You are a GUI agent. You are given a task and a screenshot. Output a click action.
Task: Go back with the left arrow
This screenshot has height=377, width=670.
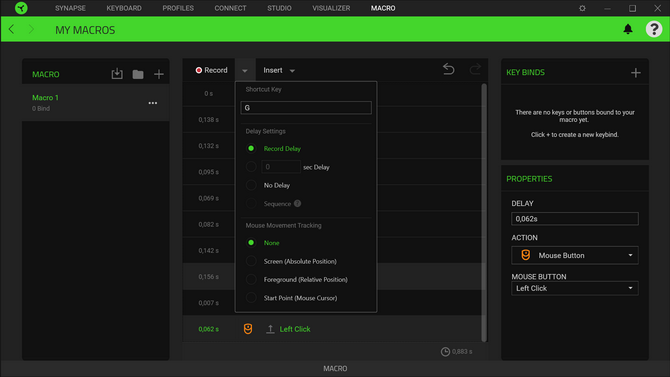pos(12,29)
